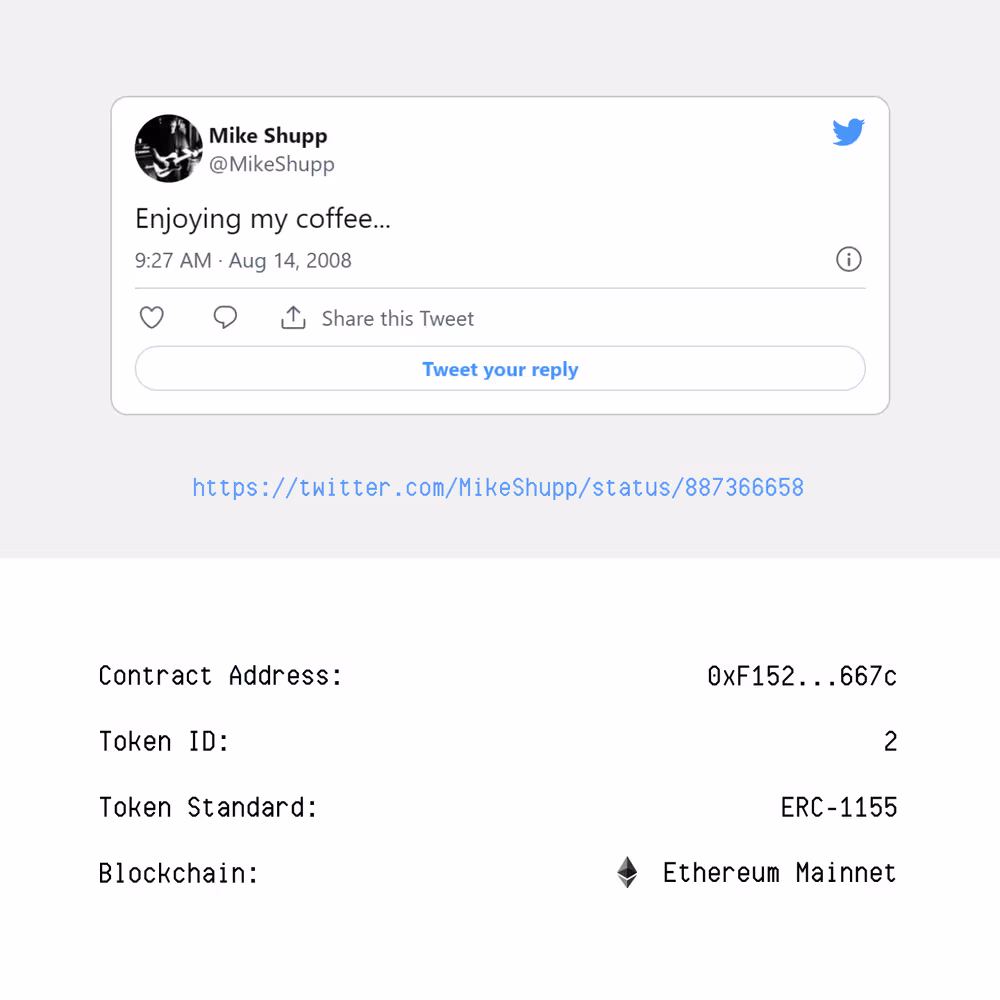Open the twitter.com status URL link

coord(498,488)
